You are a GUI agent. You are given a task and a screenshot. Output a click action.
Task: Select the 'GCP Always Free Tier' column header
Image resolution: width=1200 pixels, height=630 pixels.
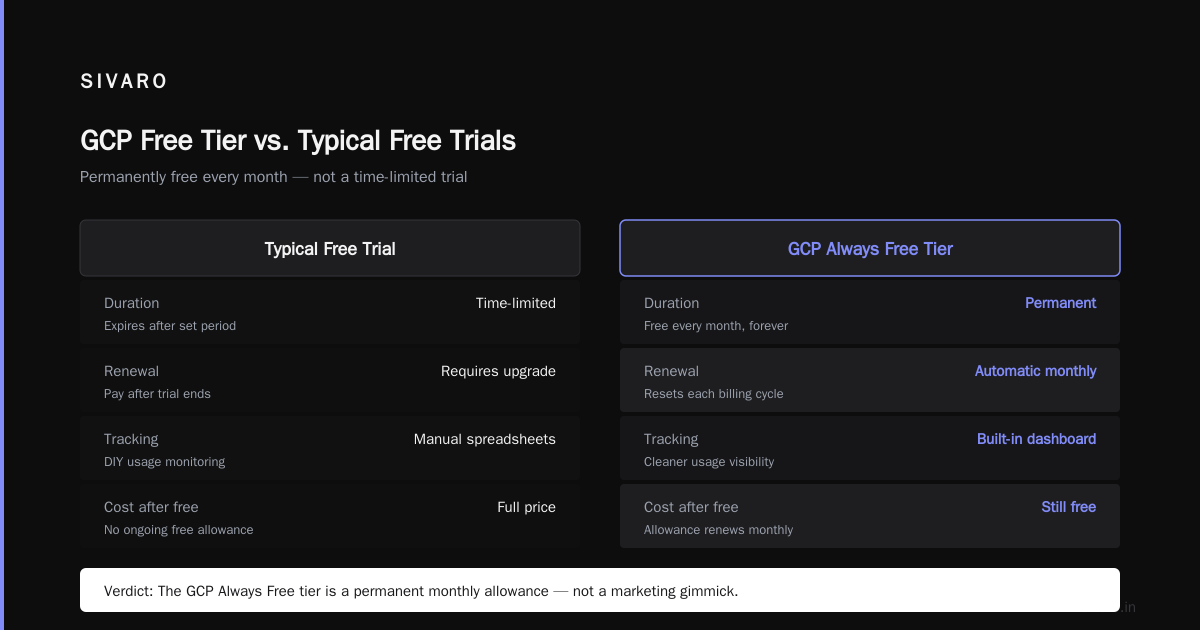(870, 248)
